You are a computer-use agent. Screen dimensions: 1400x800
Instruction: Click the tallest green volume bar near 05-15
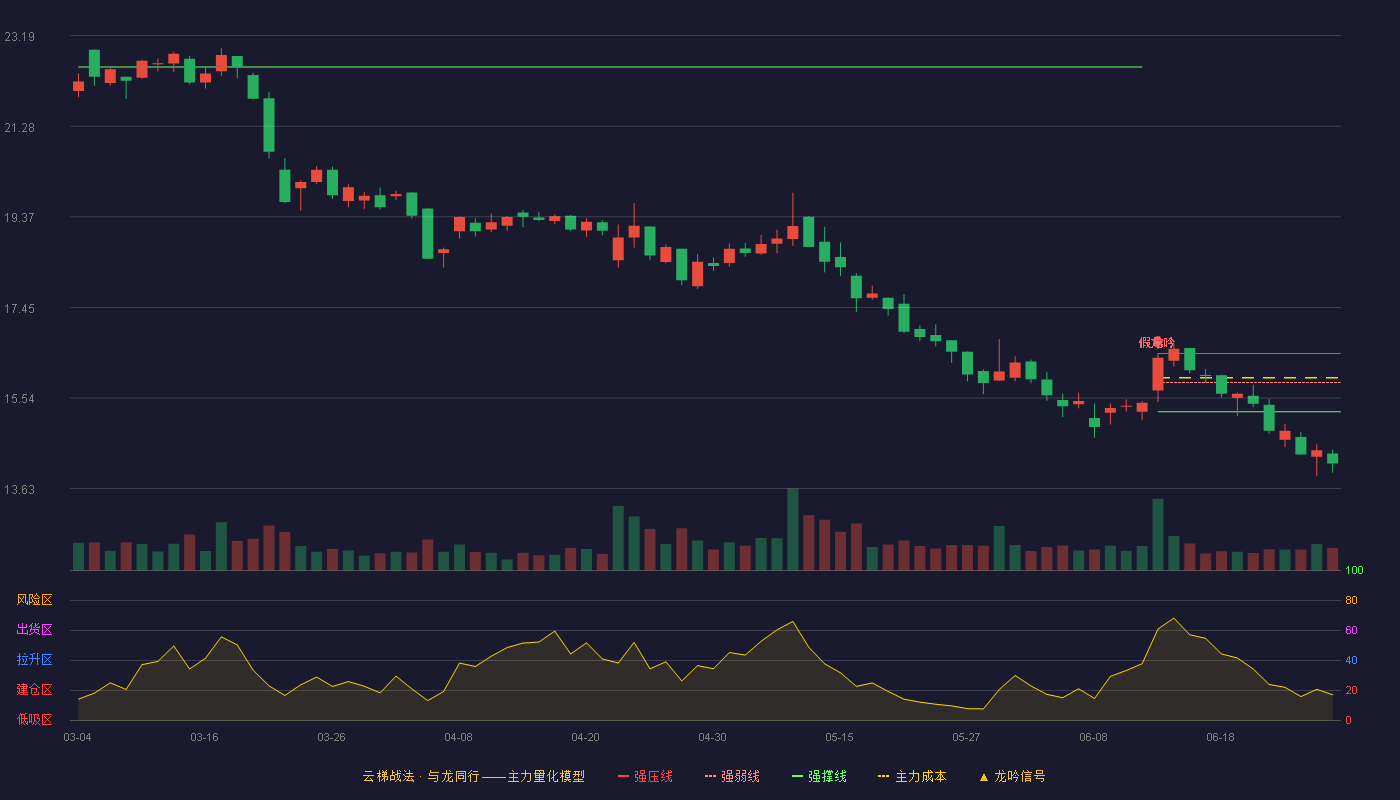click(792, 529)
